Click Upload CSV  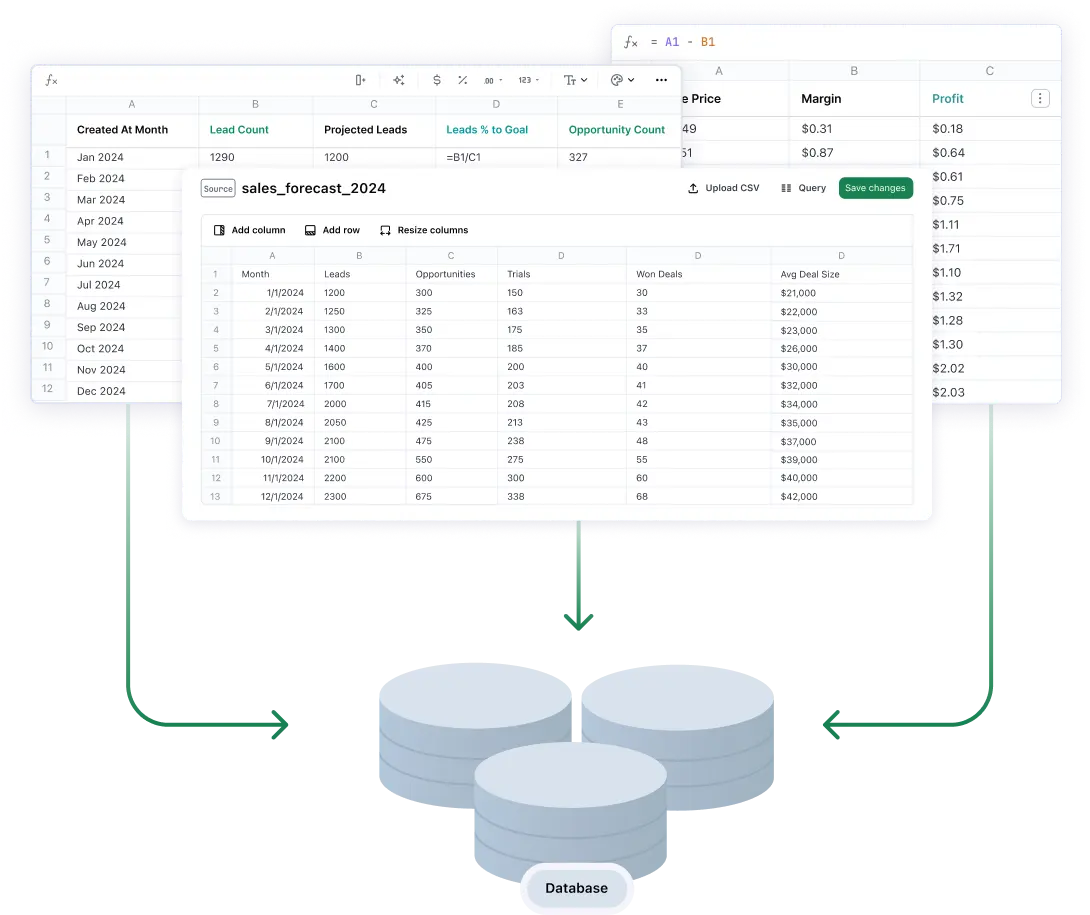tap(723, 188)
